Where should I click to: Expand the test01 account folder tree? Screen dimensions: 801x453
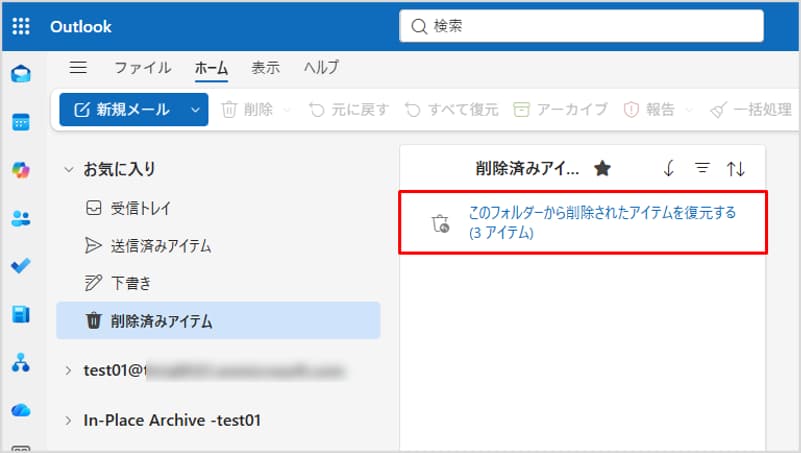point(68,370)
